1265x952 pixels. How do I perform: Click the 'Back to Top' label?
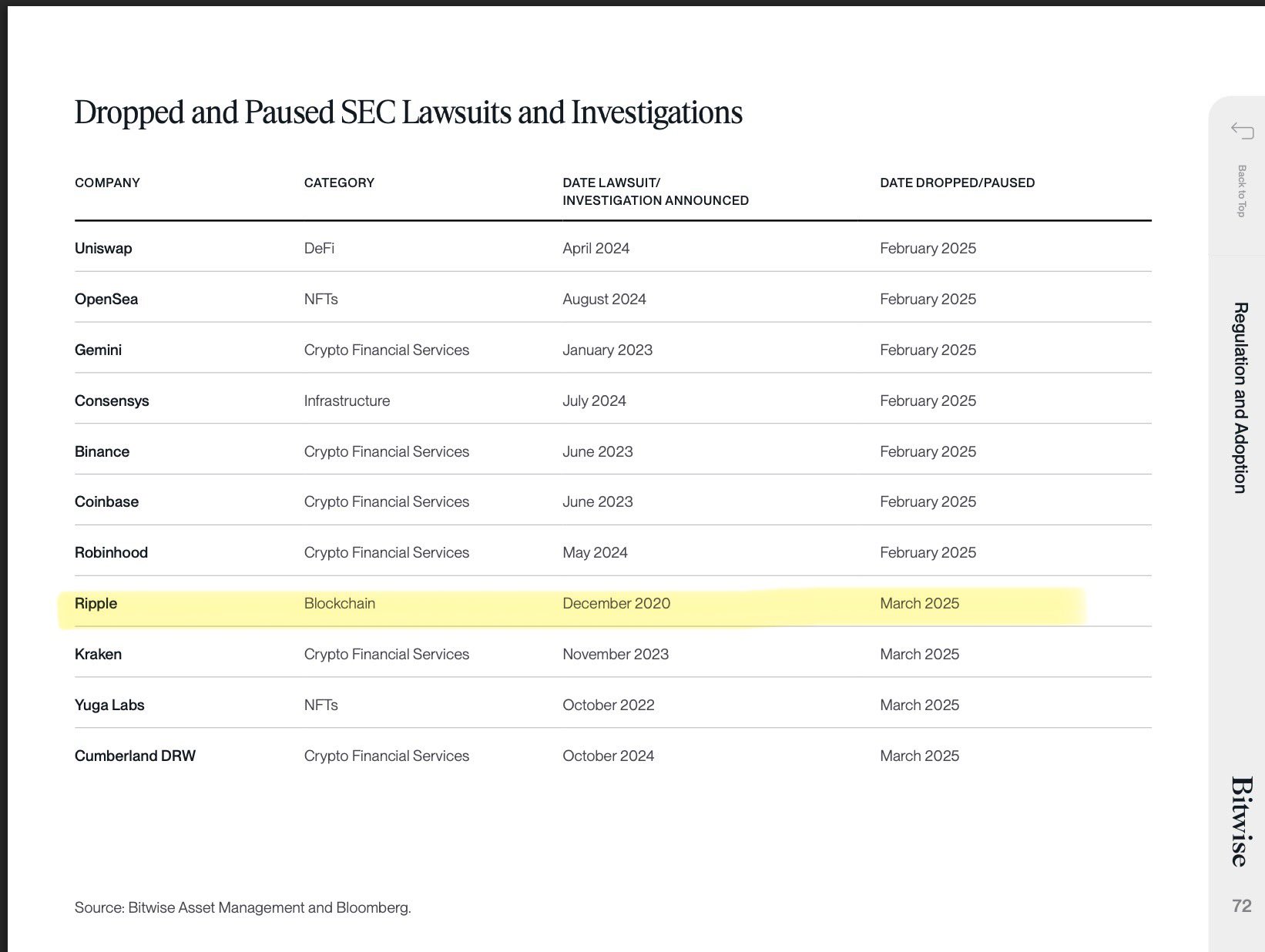tap(1241, 191)
